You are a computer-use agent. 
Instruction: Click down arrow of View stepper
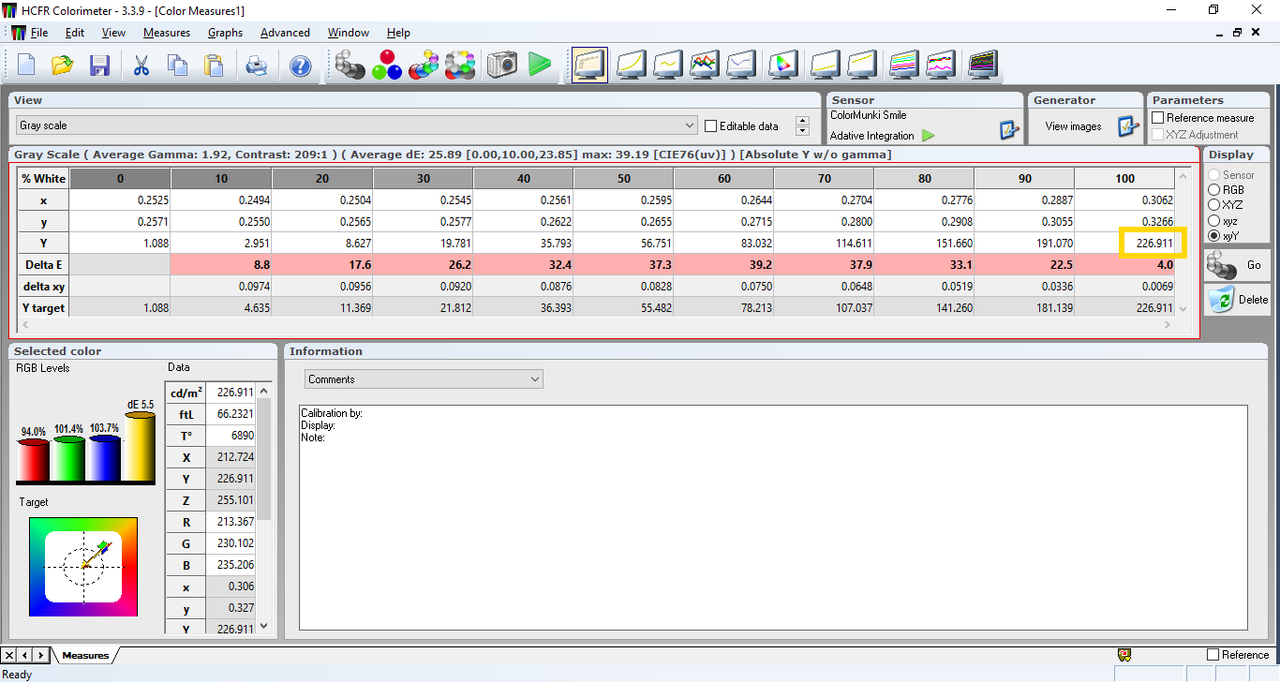(801, 131)
